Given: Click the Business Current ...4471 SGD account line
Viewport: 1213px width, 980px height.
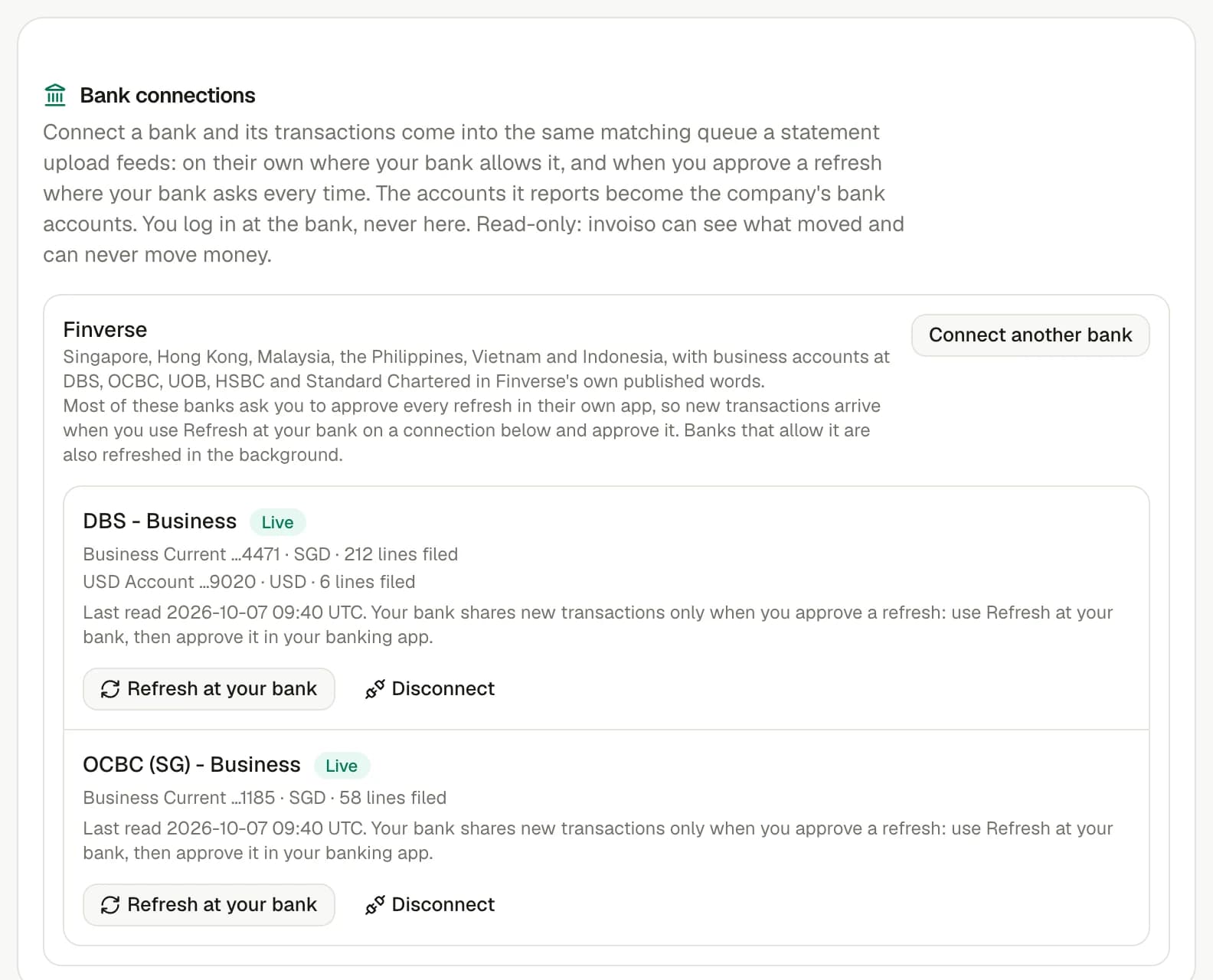Looking at the screenshot, I should (270, 554).
